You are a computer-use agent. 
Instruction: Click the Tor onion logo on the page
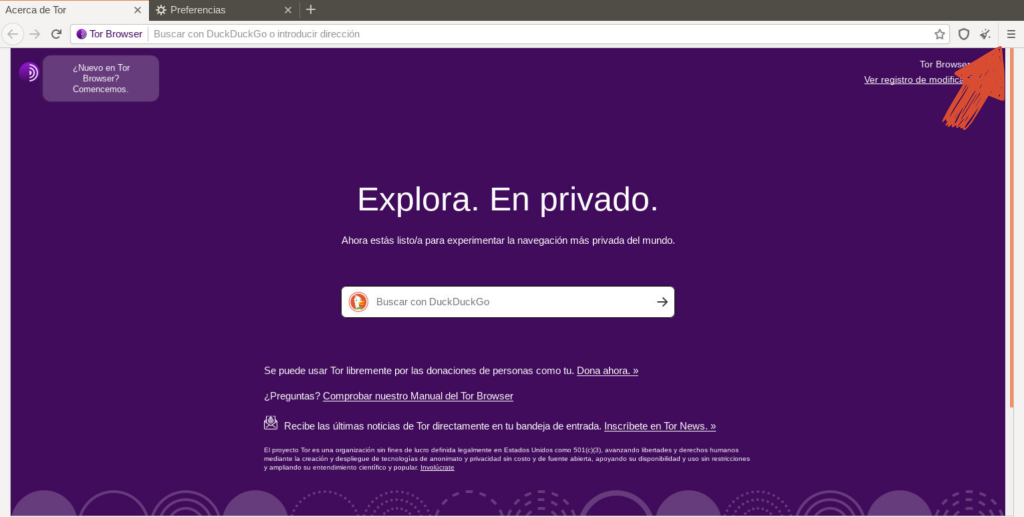[29, 72]
